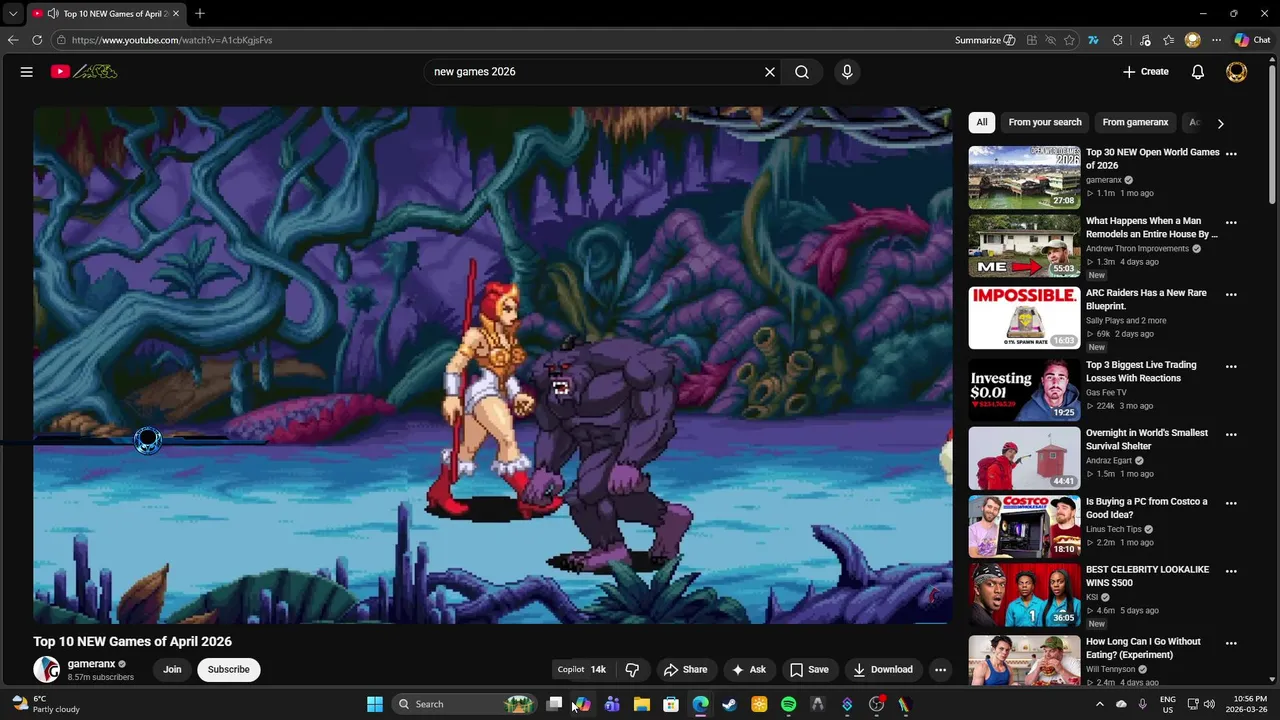Open the YouTube notifications bell
This screenshot has height=720, width=1280.
click(x=1198, y=72)
